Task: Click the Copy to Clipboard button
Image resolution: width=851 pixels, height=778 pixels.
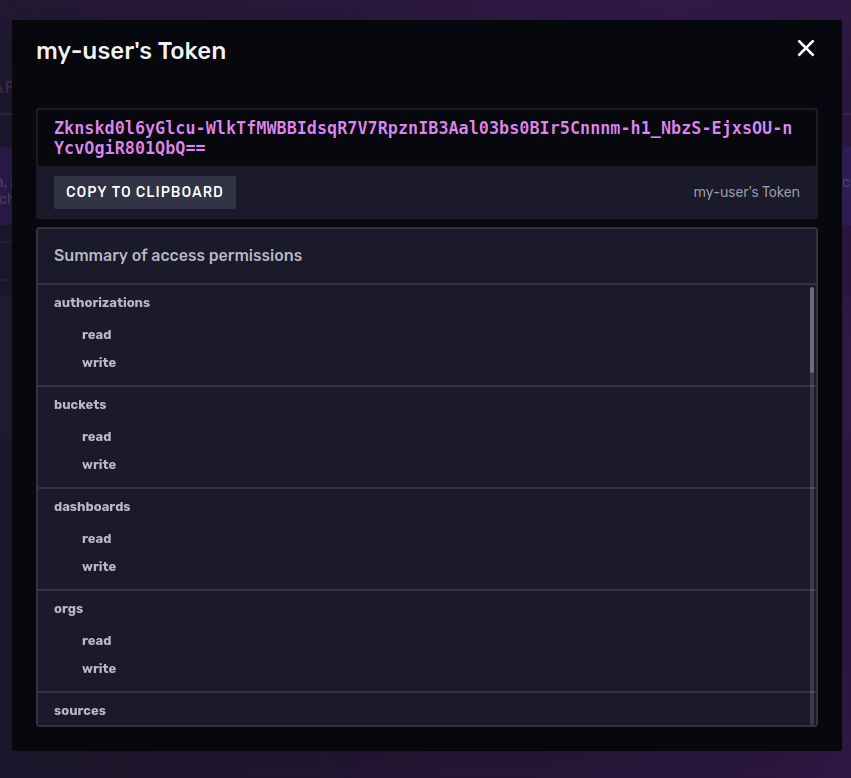Action: point(144,192)
